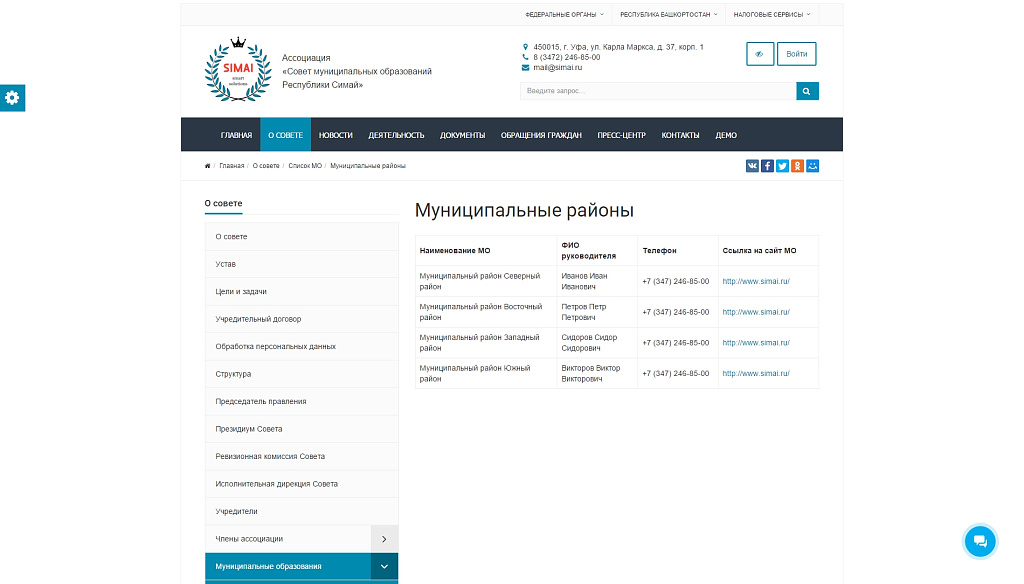Share page via the VK icon
The width and height of the screenshot is (1024, 584).
click(752, 165)
